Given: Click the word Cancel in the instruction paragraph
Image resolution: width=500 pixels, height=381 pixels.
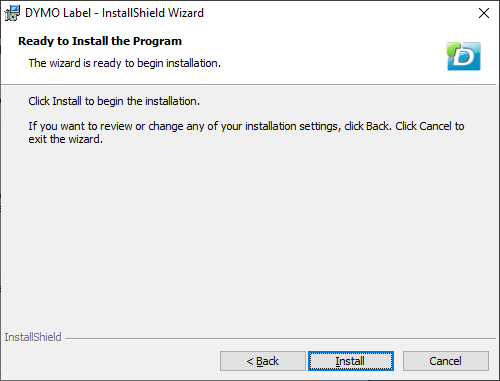Looking at the screenshot, I should click(x=435, y=126).
